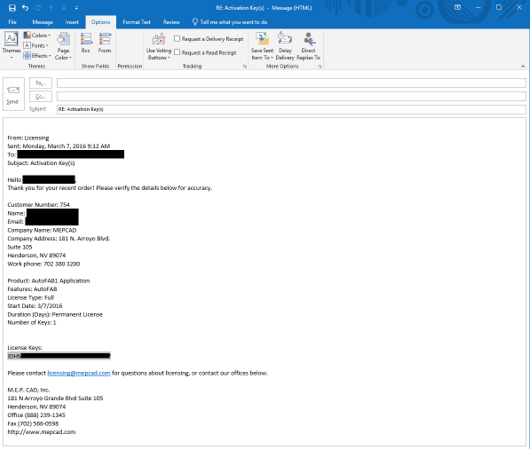This screenshot has height=449, width=530.
Task: Open the licensing@mepcad.com link
Action: click(79, 373)
